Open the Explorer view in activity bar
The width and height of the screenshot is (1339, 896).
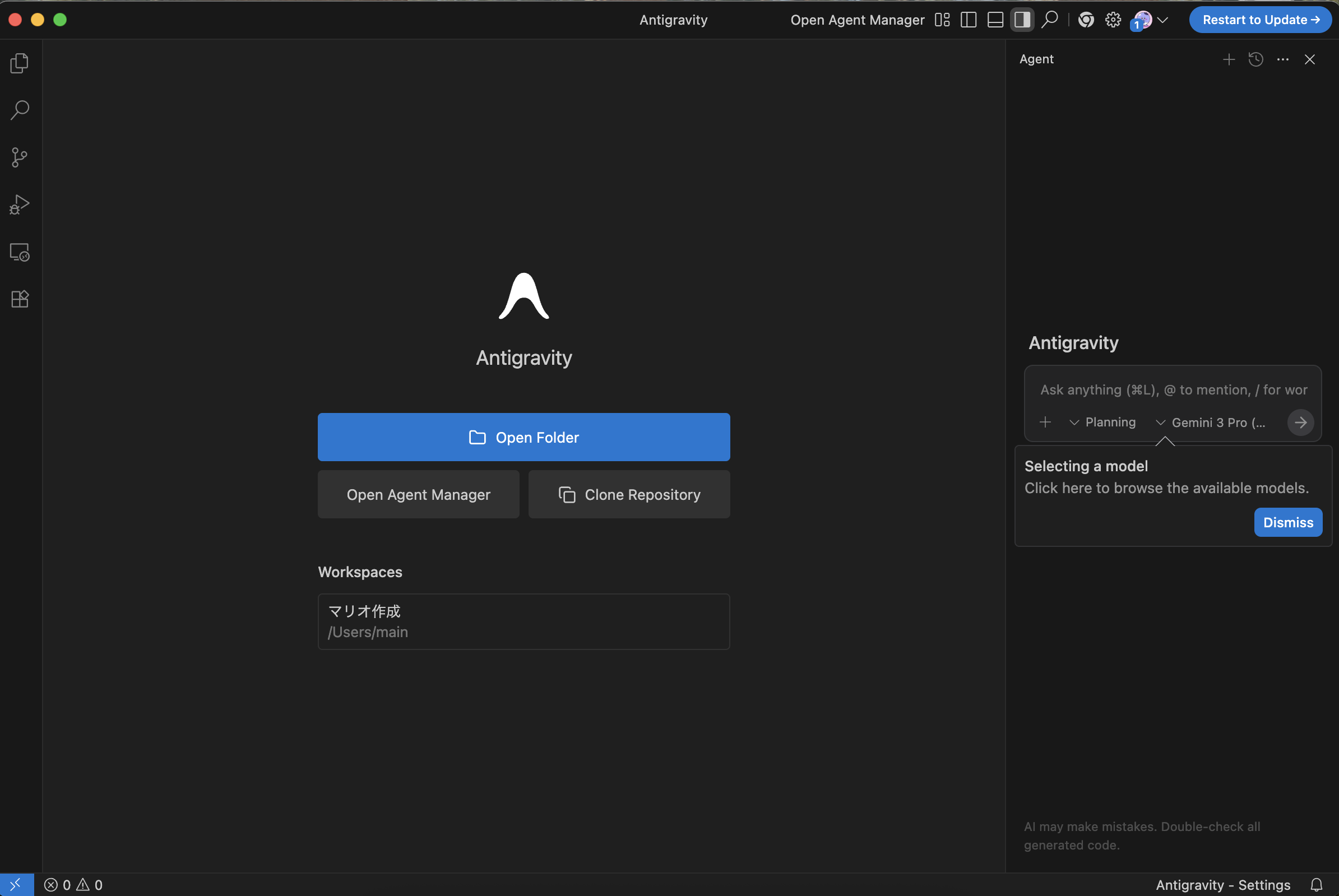pos(20,63)
